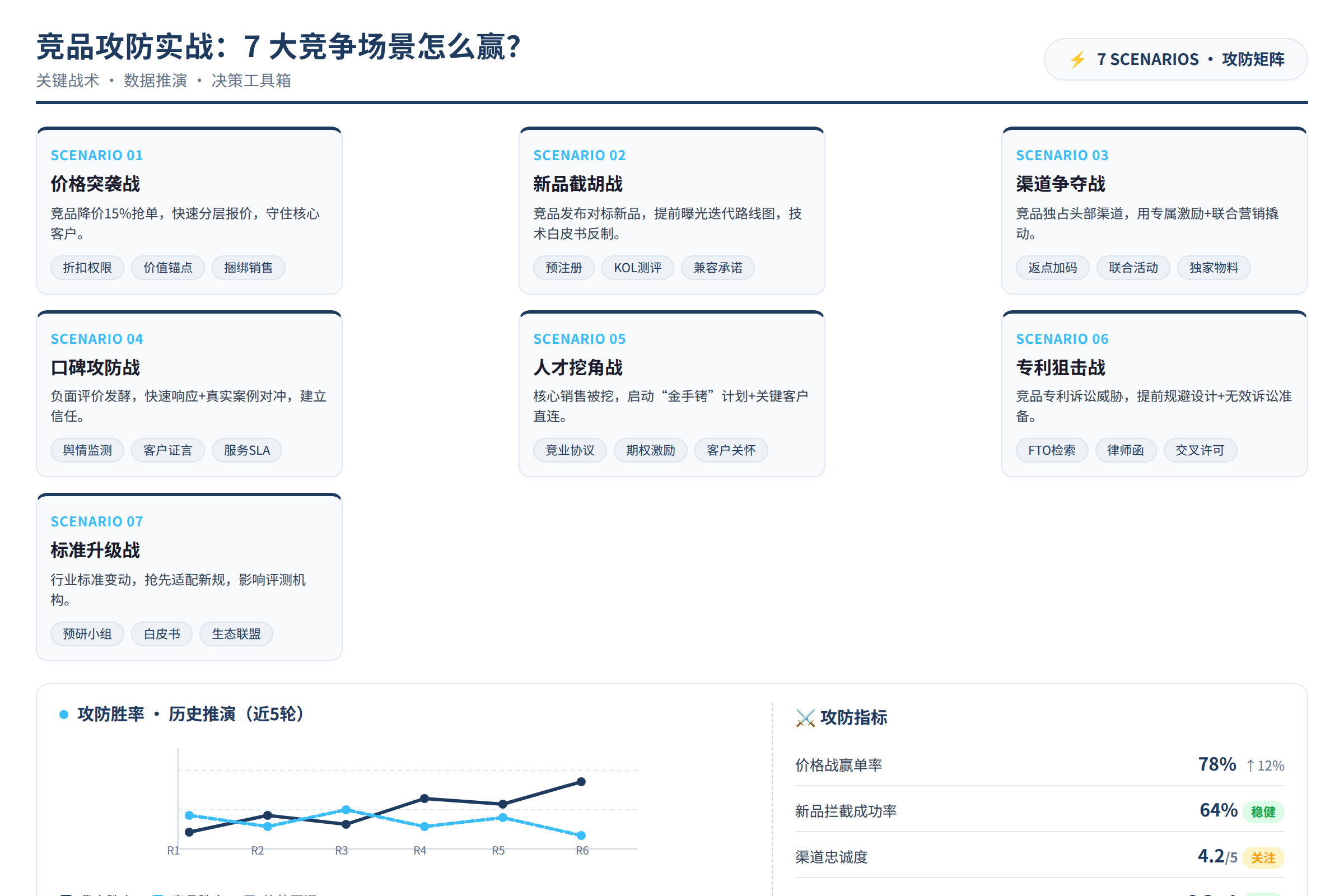Open the 7 SCENARIOS · 攻防矩阵 badge
Image resolution: width=1344 pixels, height=896 pixels.
pos(1175,59)
